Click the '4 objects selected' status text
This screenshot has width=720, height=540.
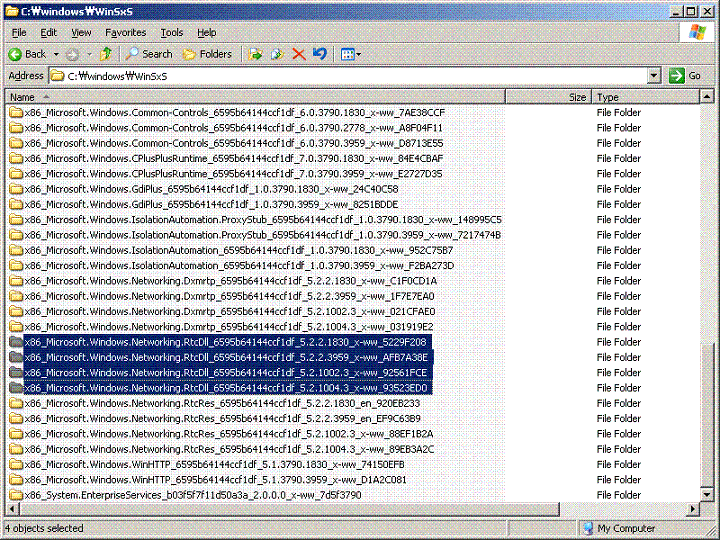44,528
